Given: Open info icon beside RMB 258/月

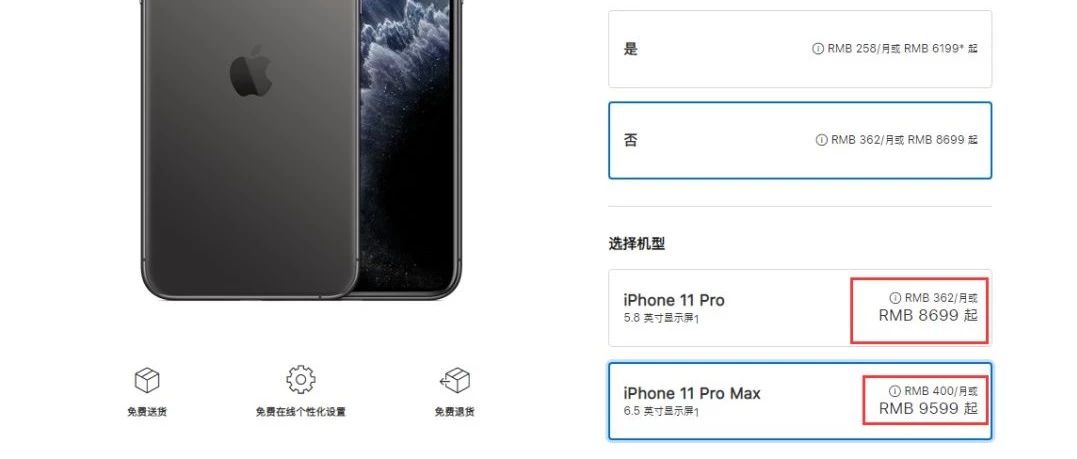Looking at the screenshot, I should 818,49.
